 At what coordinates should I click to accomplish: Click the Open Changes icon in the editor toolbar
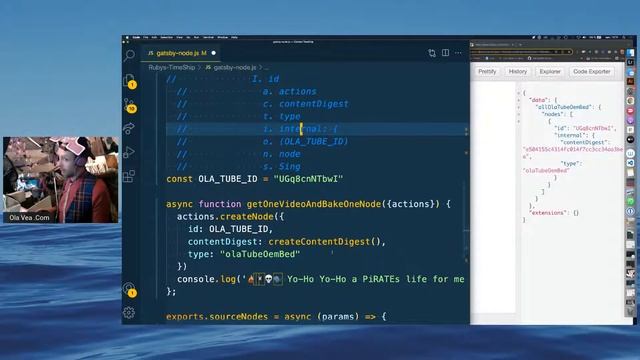(x=432, y=53)
